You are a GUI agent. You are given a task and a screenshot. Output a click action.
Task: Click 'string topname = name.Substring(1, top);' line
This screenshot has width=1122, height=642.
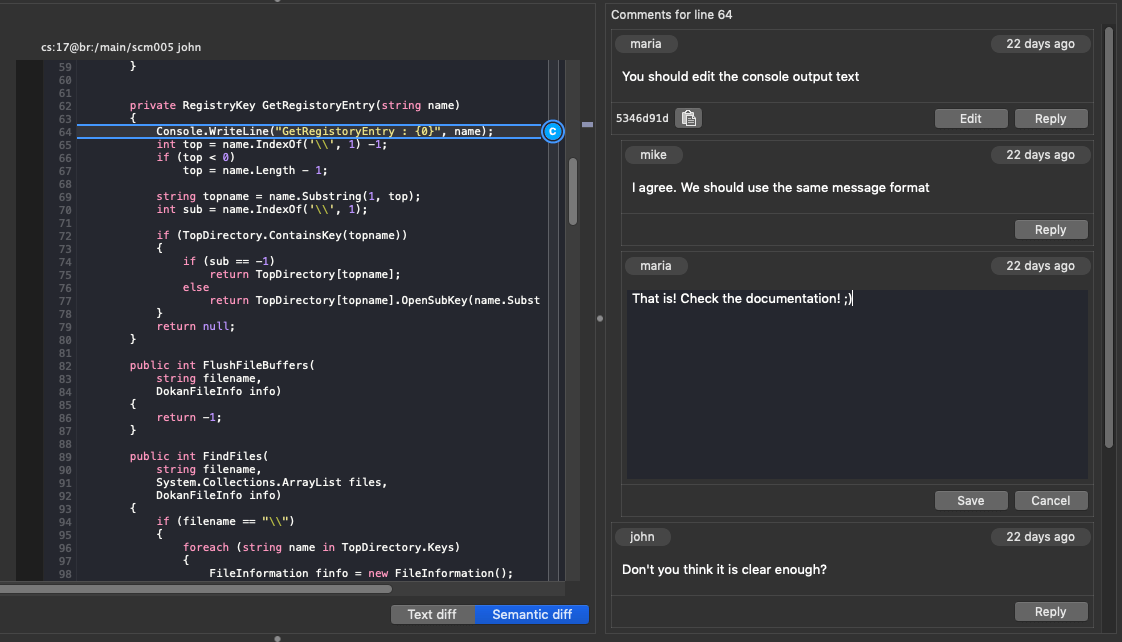point(288,196)
